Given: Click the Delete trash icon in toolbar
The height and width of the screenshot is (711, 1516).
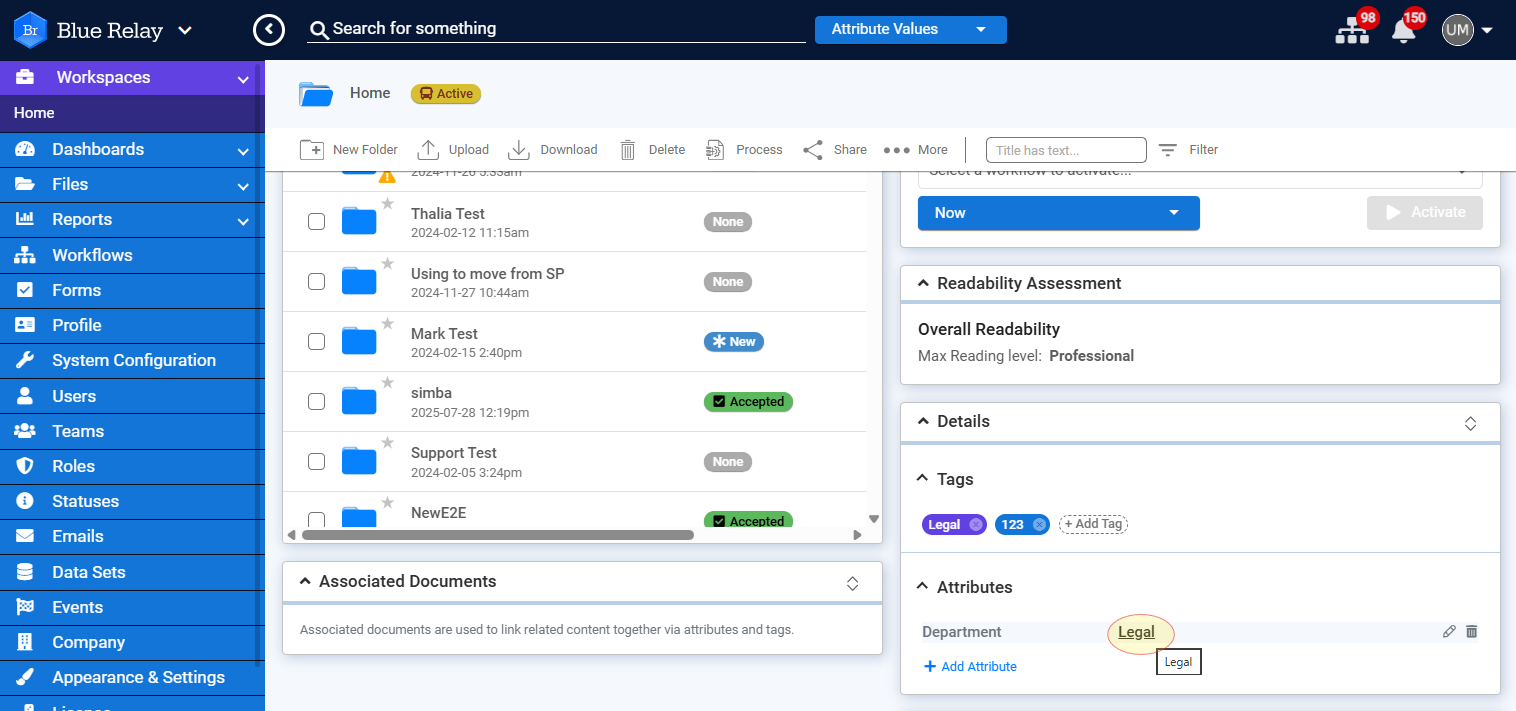Looking at the screenshot, I should [628, 150].
